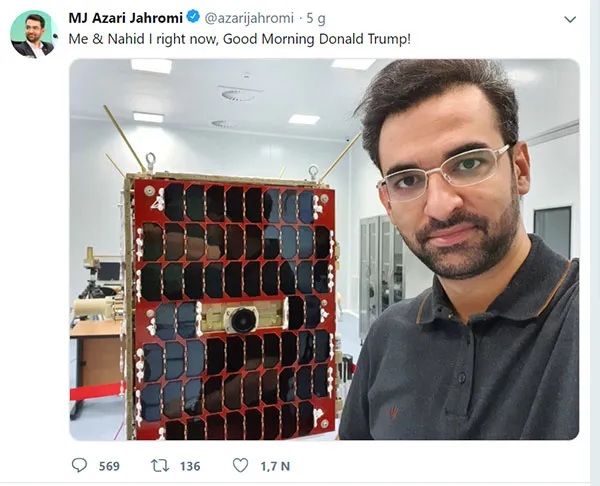
Task: Click the 569 replies count
Action: pyautogui.click(x=109, y=466)
